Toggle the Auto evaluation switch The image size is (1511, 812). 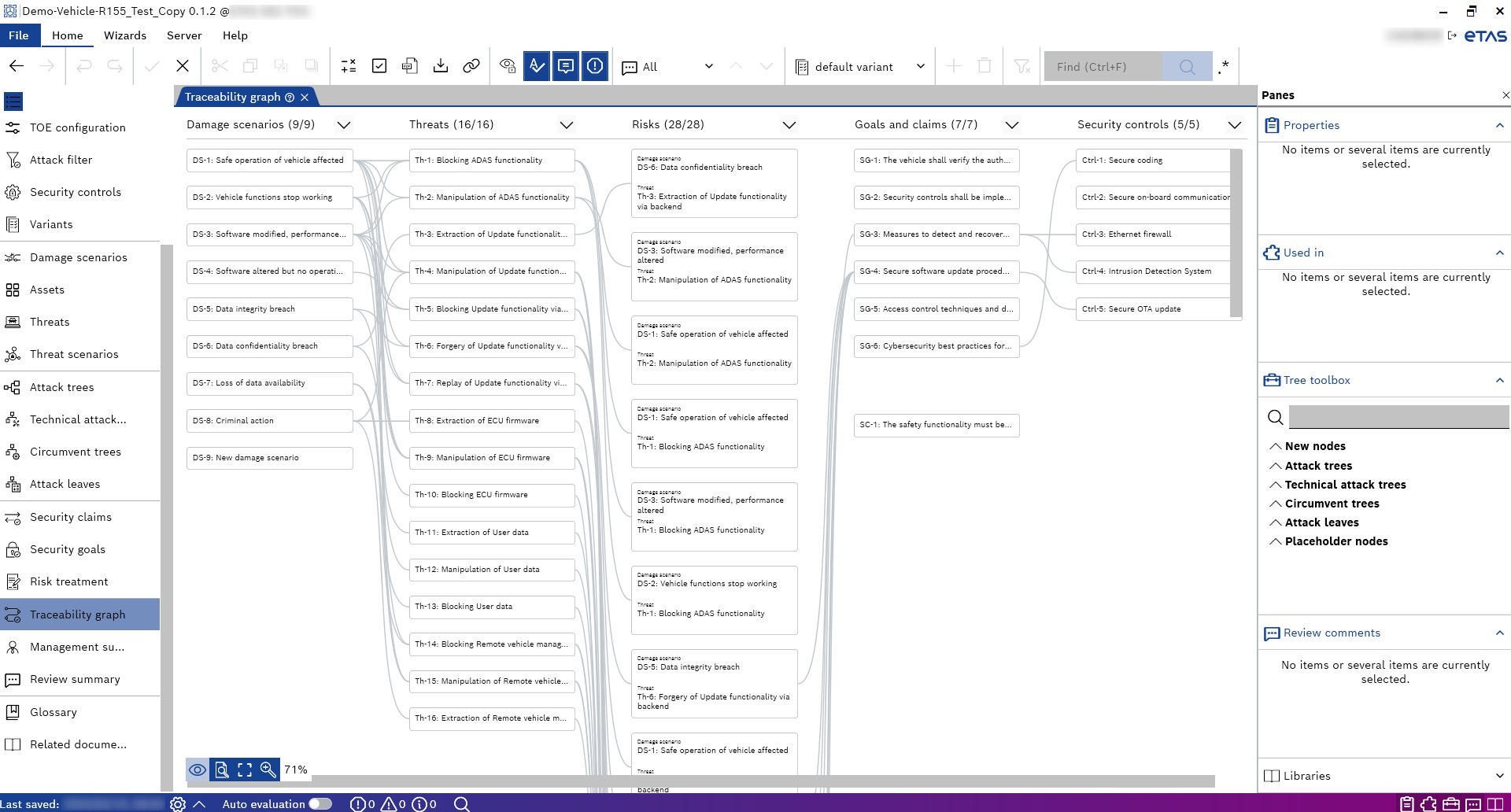320,803
